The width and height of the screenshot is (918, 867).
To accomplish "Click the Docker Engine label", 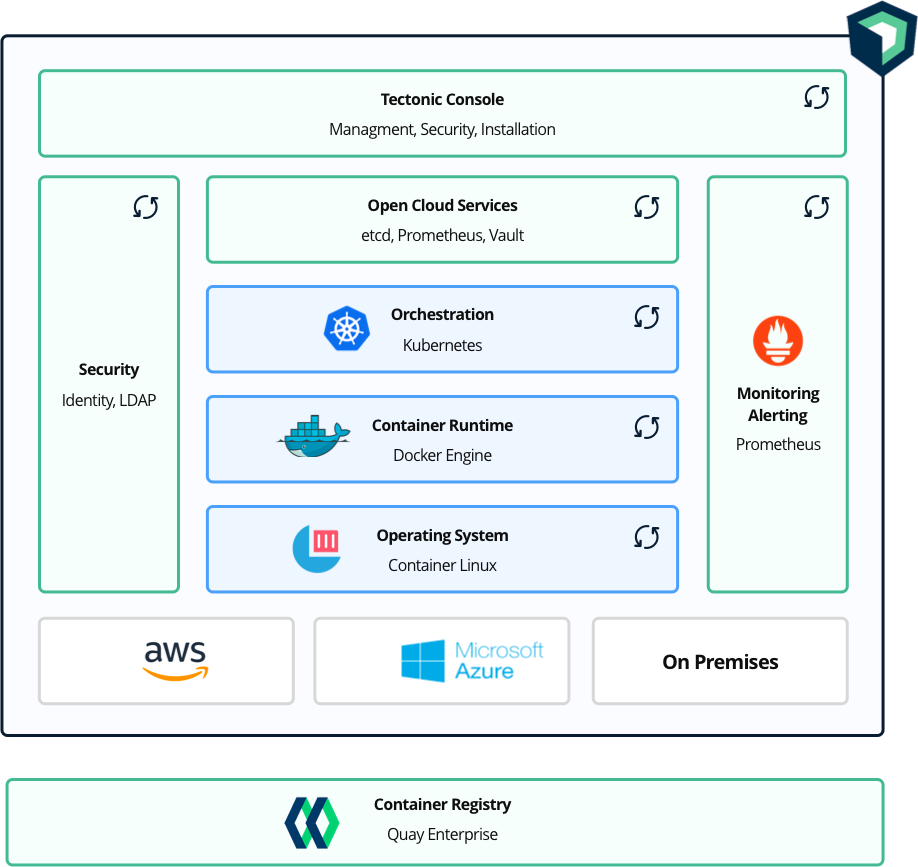I will 442,455.
